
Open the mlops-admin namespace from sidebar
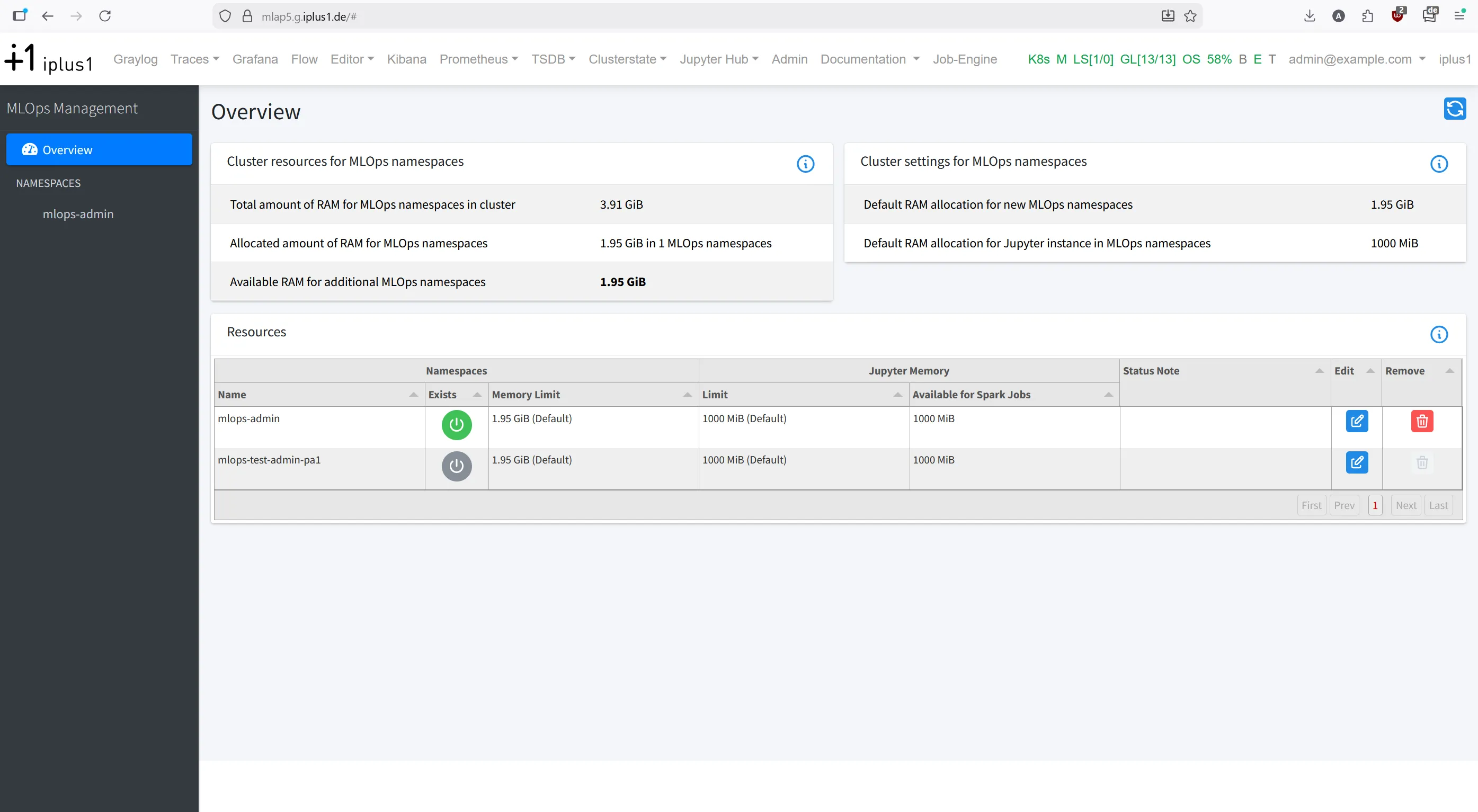(78, 213)
